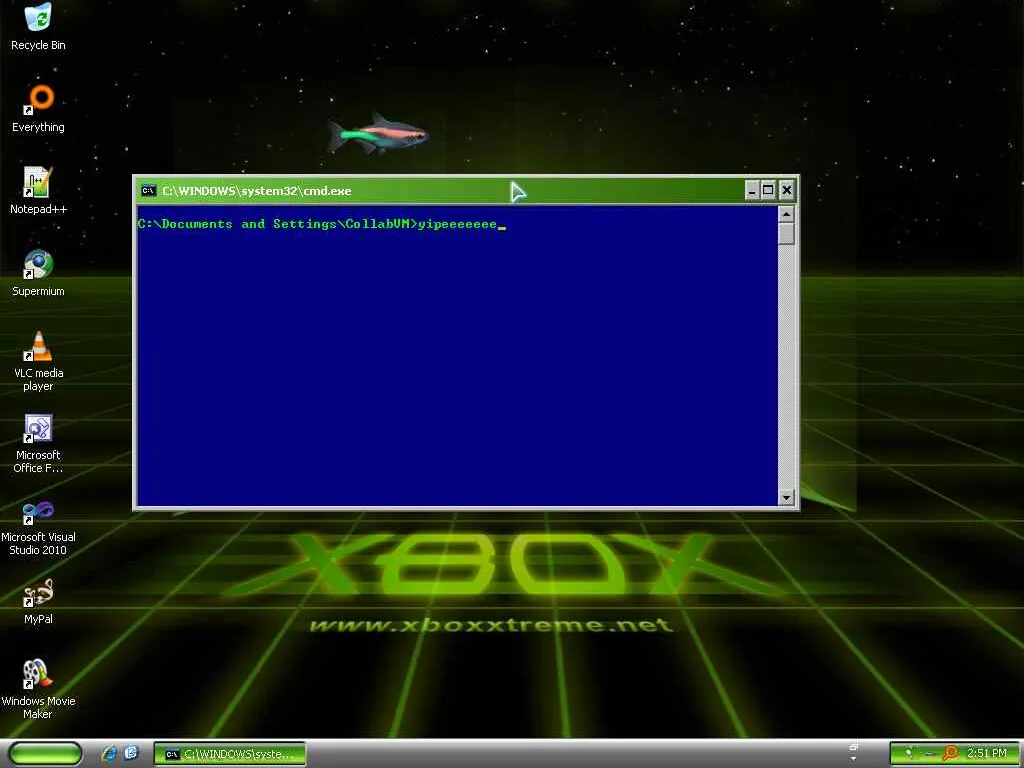Click the cmd window scroll up arrow
1024x768 pixels.
pos(786,214)
